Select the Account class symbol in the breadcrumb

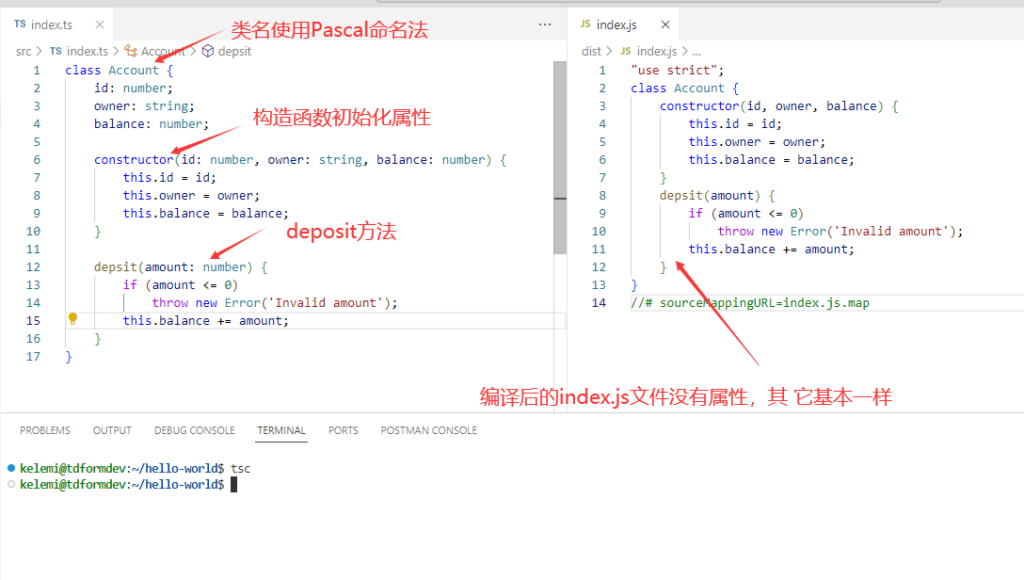[163, 51]
